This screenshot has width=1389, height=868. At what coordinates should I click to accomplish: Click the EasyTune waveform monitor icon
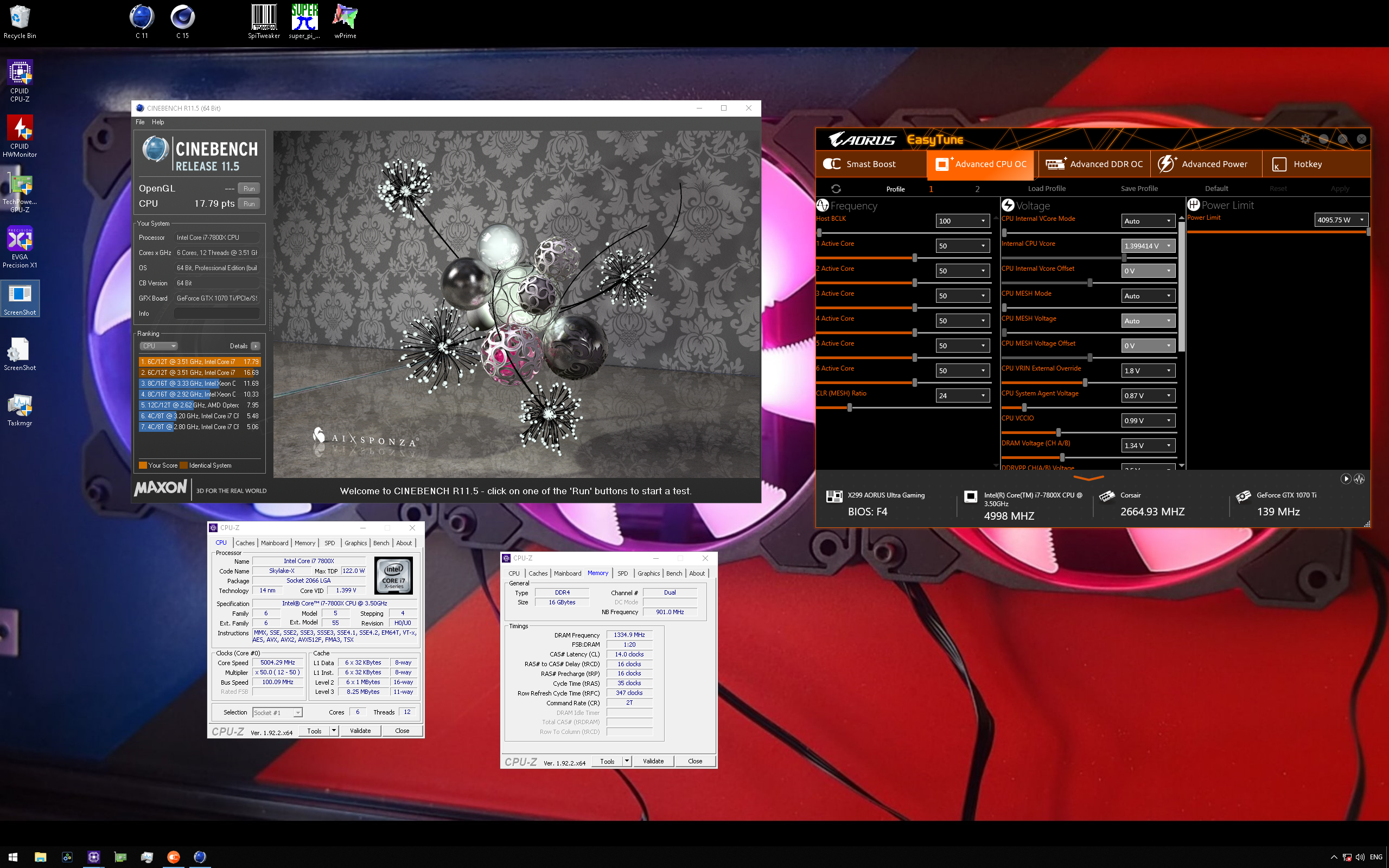1359,479
